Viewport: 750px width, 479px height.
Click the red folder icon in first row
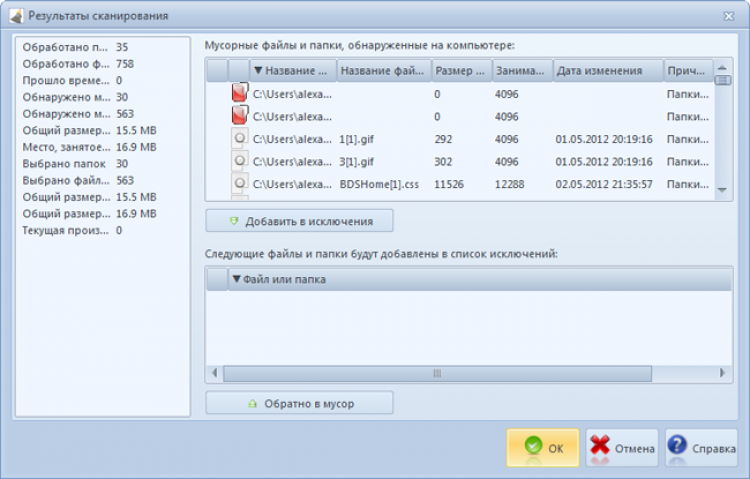point(240,92)
